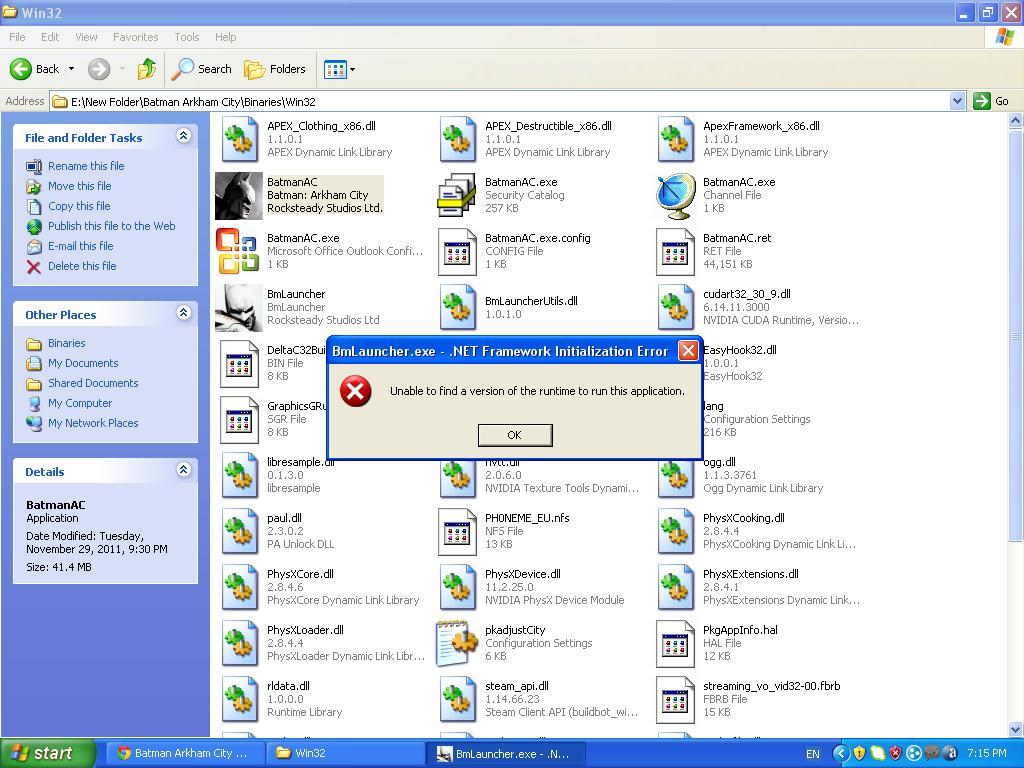The width and height of the screenshot is (1024, 768).
Task: Select PhysXCooking.dll file icon
Action: click(675, 532)
